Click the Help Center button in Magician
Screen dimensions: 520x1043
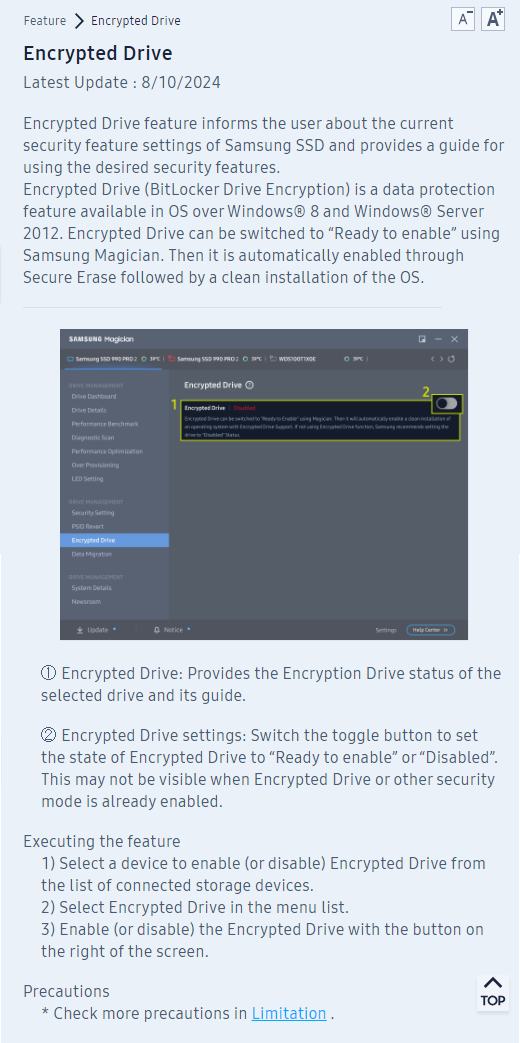pyautogui.click(x=431, y=630)
